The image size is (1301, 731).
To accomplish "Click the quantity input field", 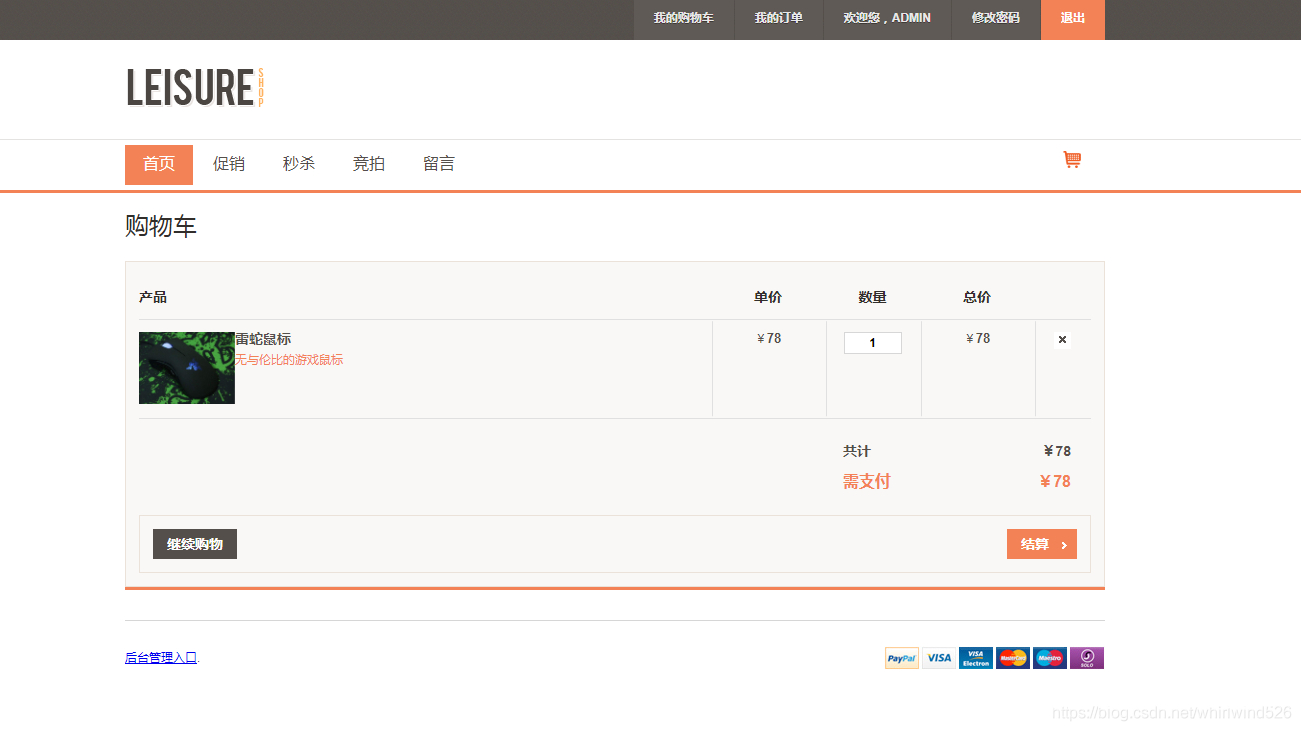I will (872, 342).
